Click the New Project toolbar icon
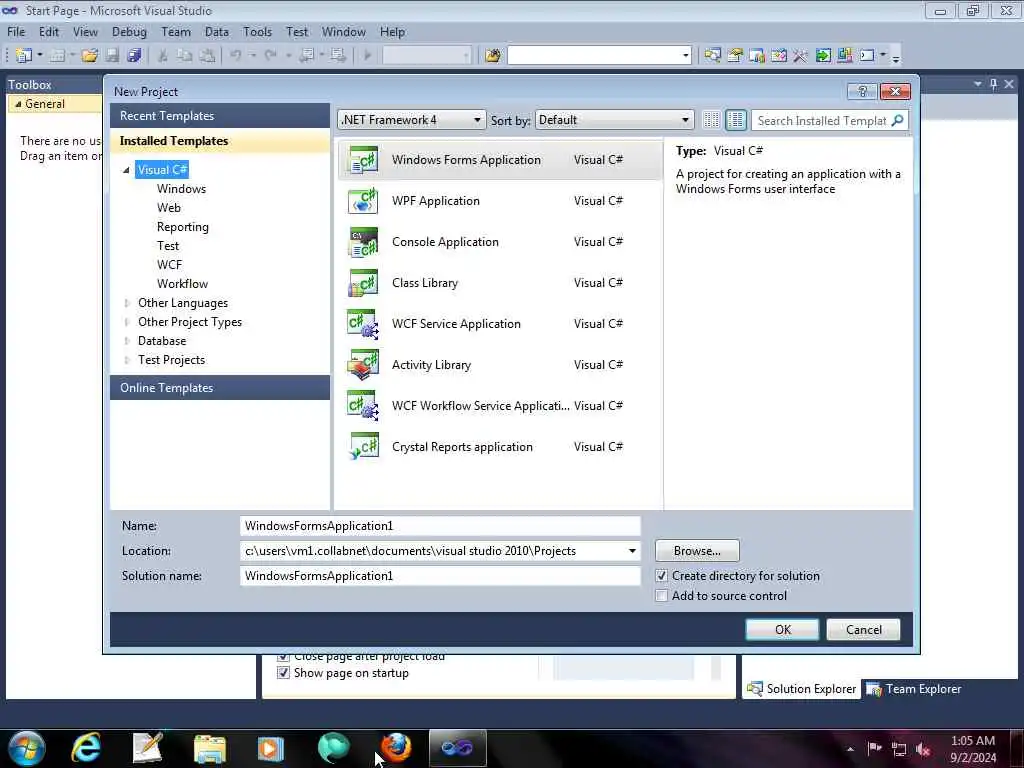The image size is (1024, 768). point(24,56)
